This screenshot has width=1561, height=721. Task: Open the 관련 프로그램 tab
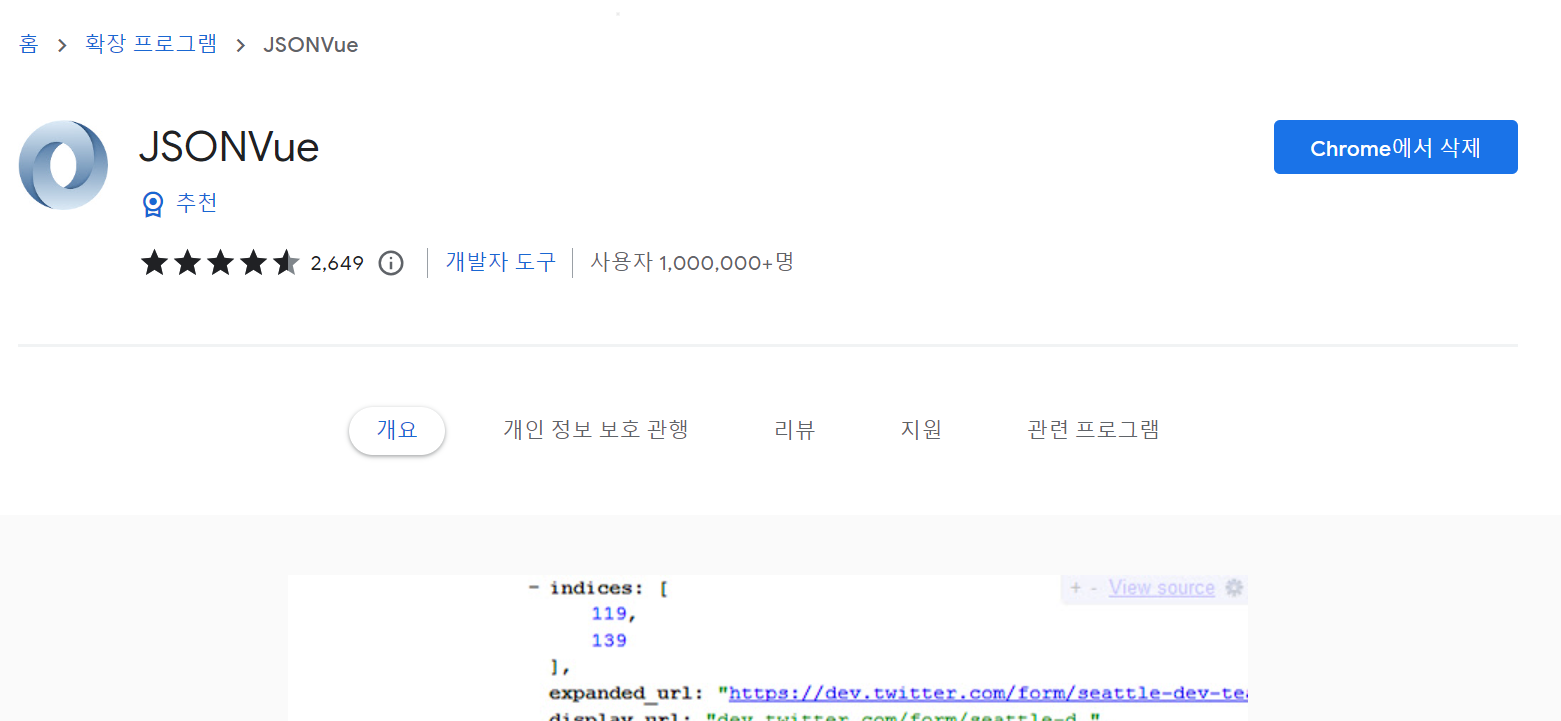(1093, 430)
